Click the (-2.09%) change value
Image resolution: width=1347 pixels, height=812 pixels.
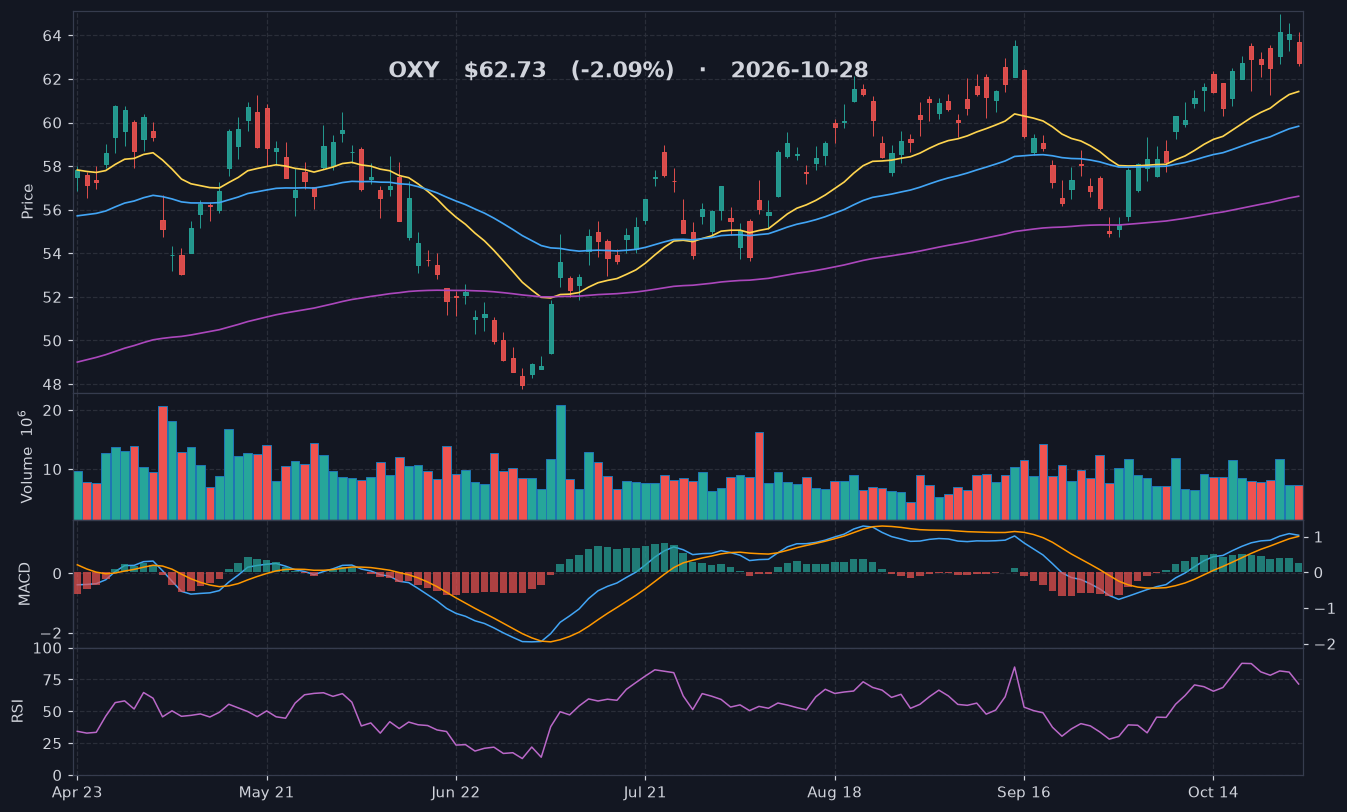[622, 71]
